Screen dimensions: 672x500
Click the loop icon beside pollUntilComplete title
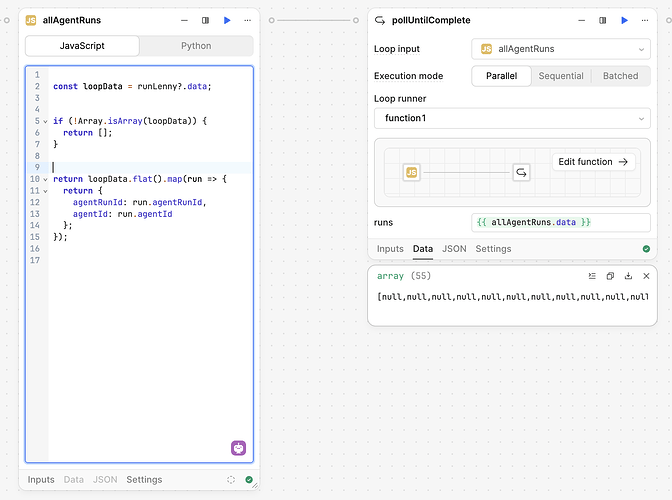(x=380, y=20)
